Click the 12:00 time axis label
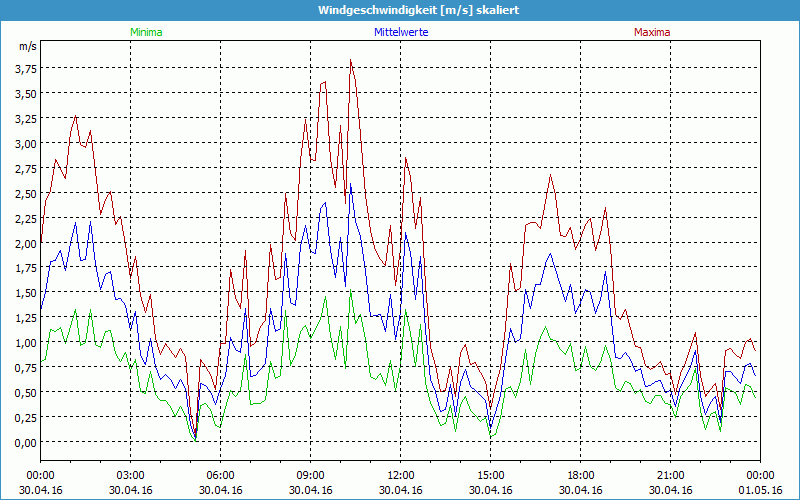Screen dimensions: 800x500 click(401, 476)
